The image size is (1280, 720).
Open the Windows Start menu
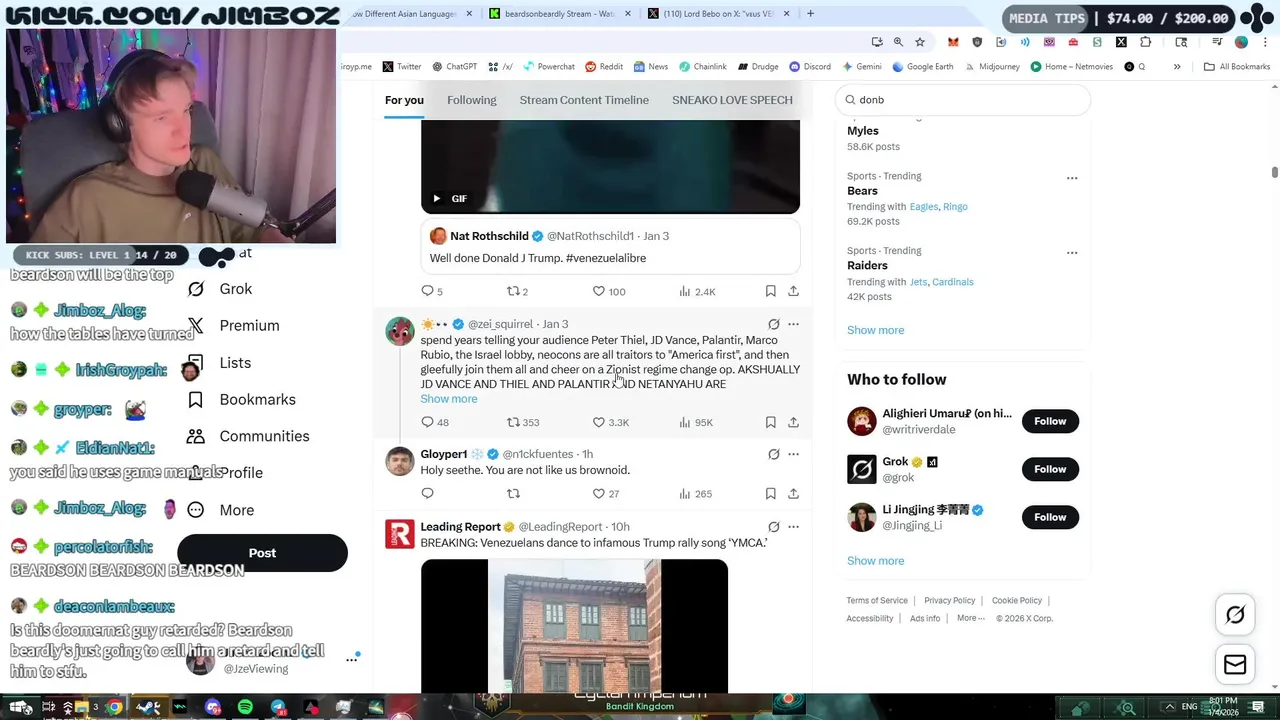[x=20, y=707]
